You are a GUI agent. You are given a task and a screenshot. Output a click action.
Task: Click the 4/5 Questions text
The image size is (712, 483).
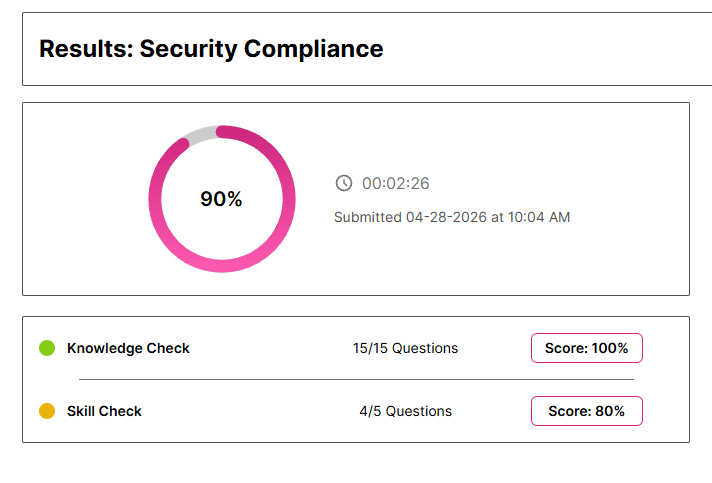(405, 411)
